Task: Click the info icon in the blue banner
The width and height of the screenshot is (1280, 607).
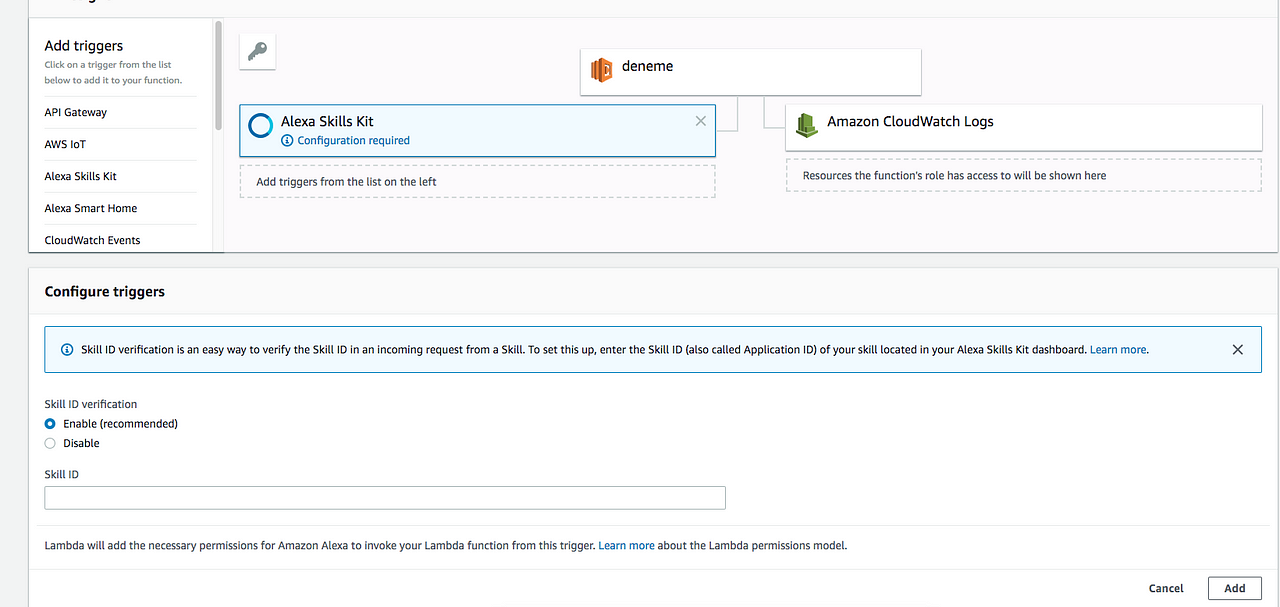Action: (67, 350)
